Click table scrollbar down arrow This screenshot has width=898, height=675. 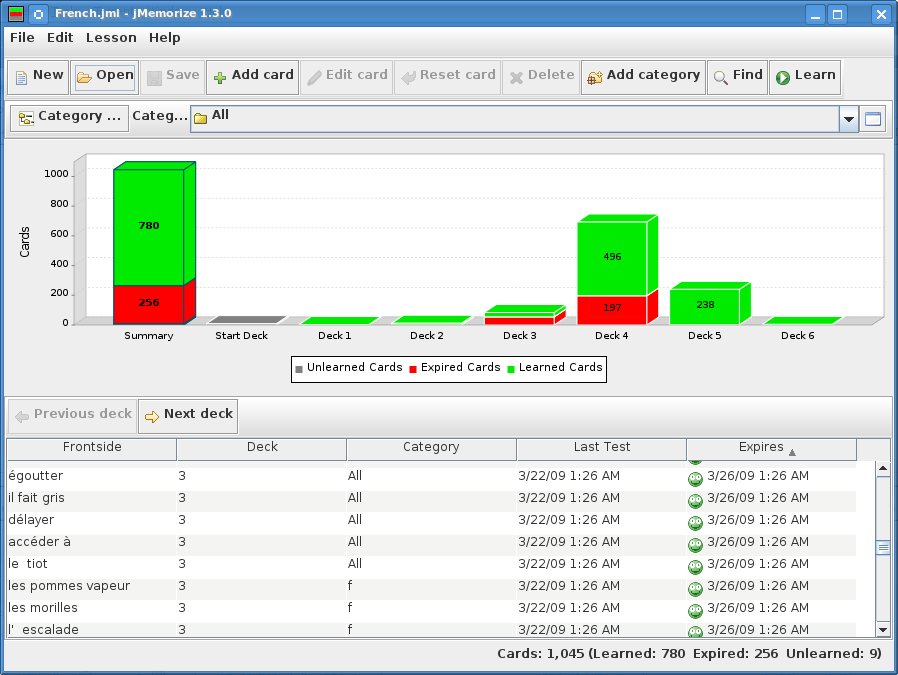[x=883, y=630]
